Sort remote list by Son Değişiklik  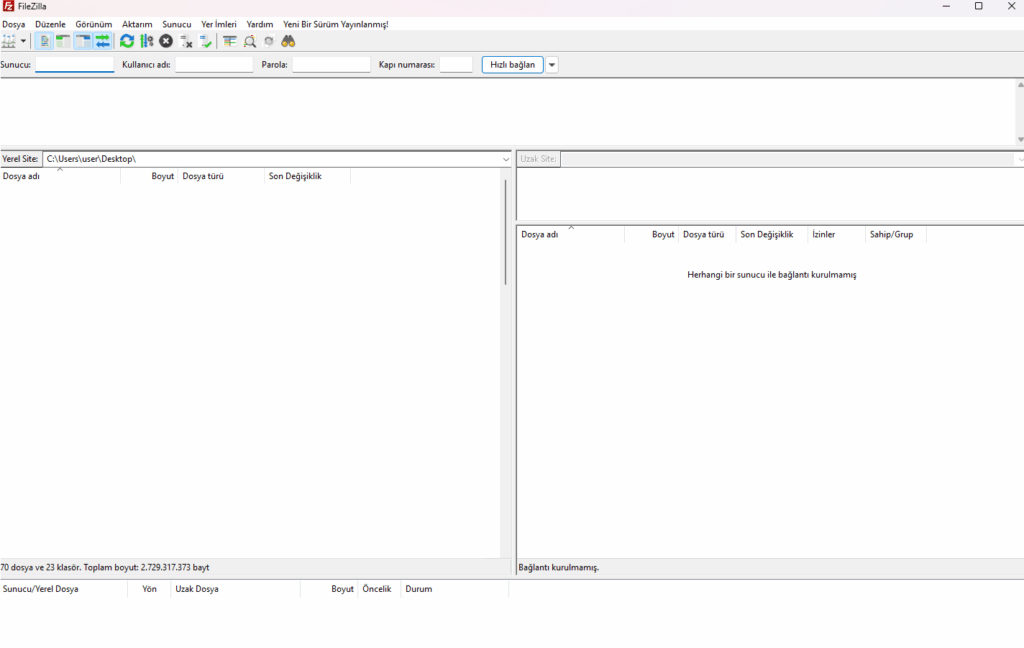pos(771,235)
